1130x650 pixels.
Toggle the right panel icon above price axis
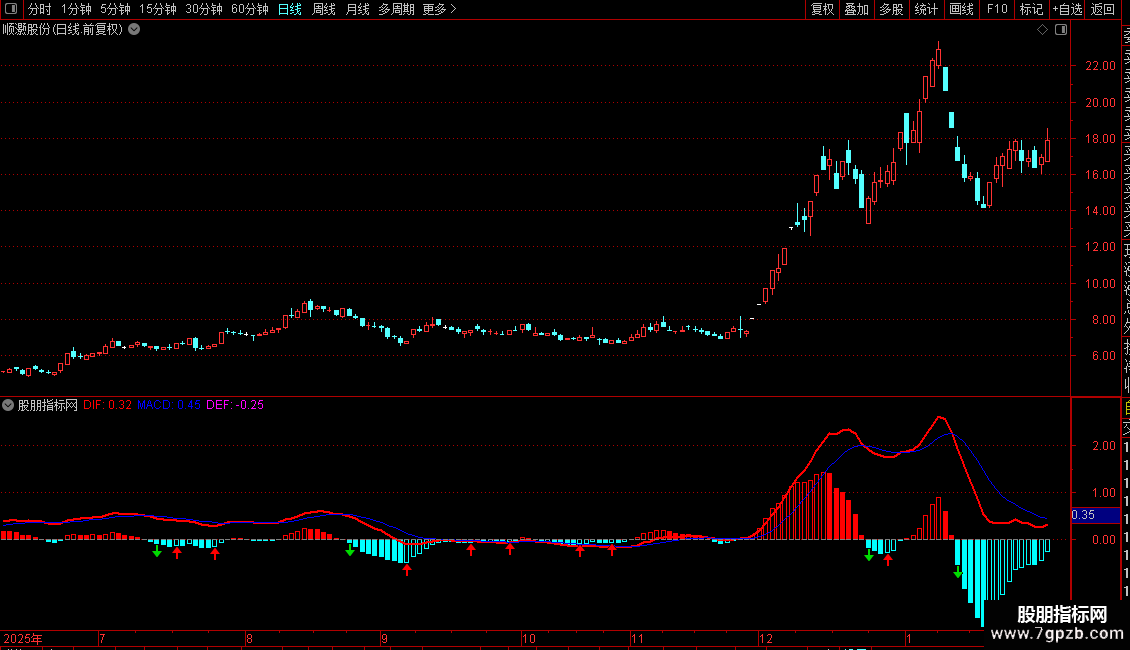tap(1061, 30)
